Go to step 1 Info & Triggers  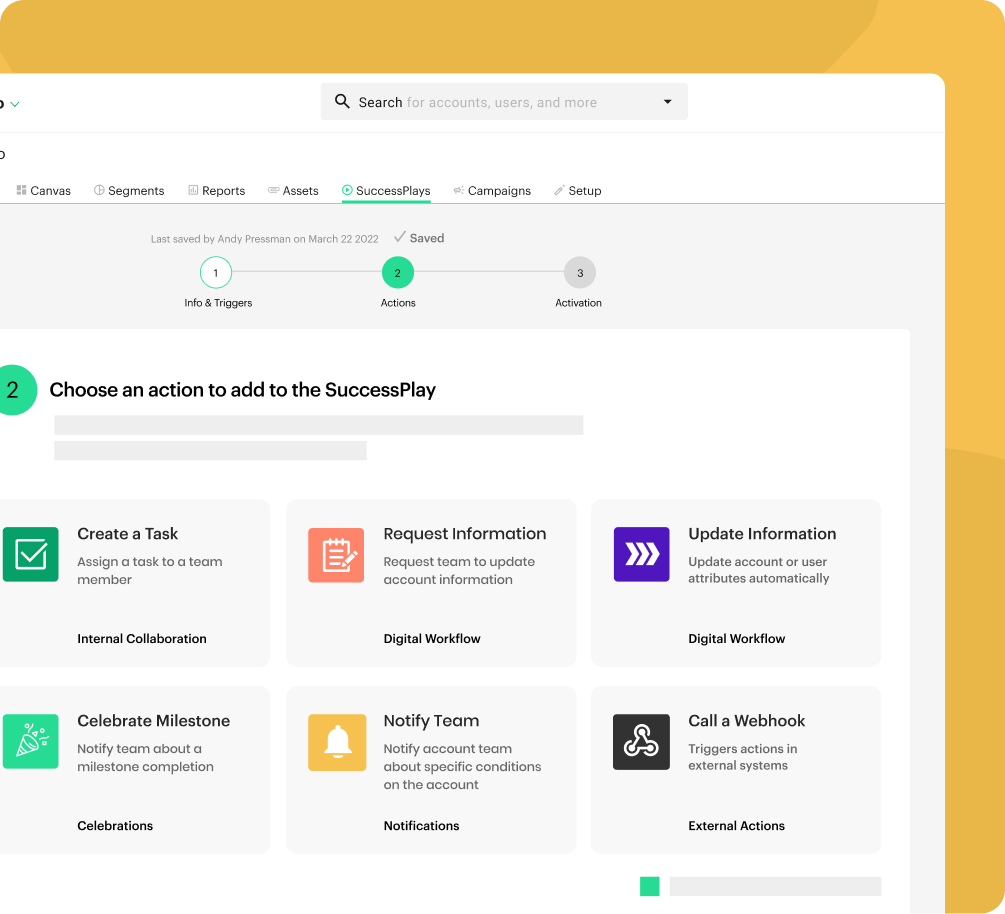coord(215,273)
